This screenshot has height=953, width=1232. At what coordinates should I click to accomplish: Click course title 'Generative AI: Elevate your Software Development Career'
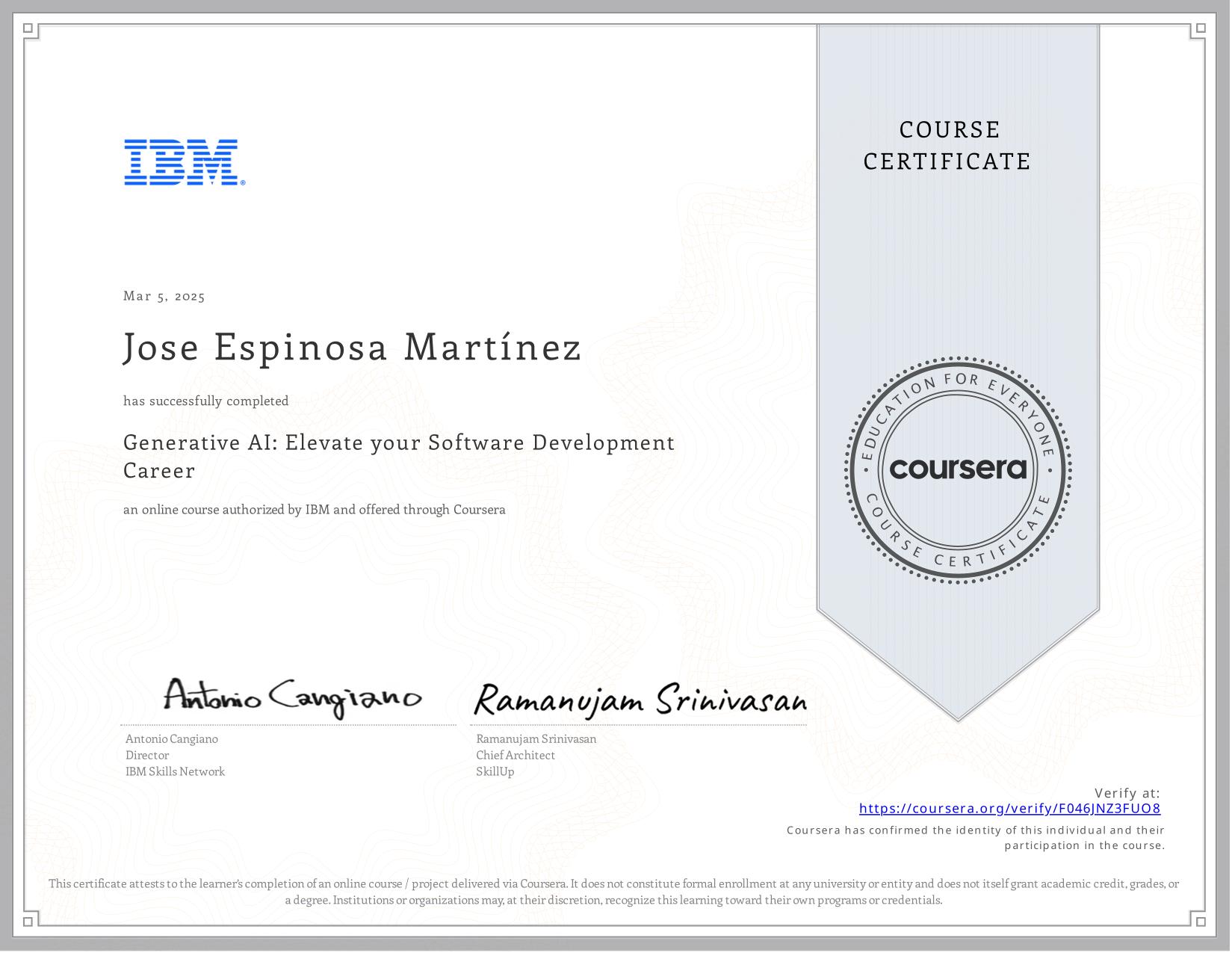pos(399,456)
